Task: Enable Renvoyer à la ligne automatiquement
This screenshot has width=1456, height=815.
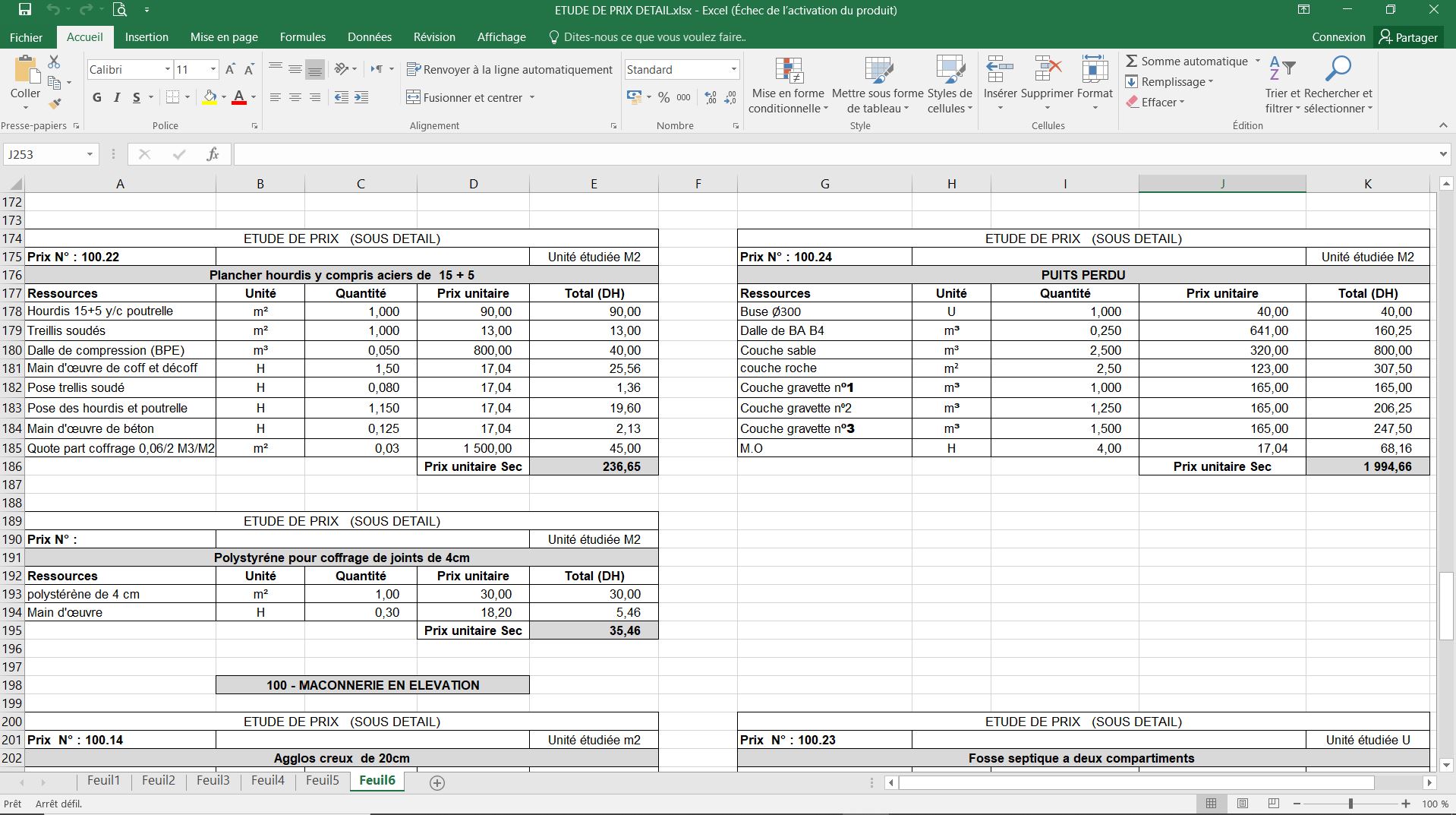Action: point(509,69)
